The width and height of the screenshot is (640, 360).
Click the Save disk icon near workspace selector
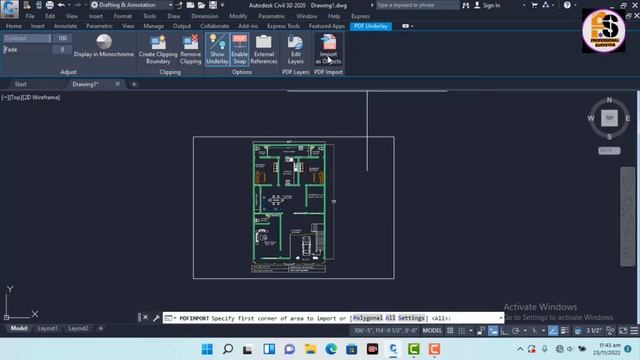[x=213, y=5]
